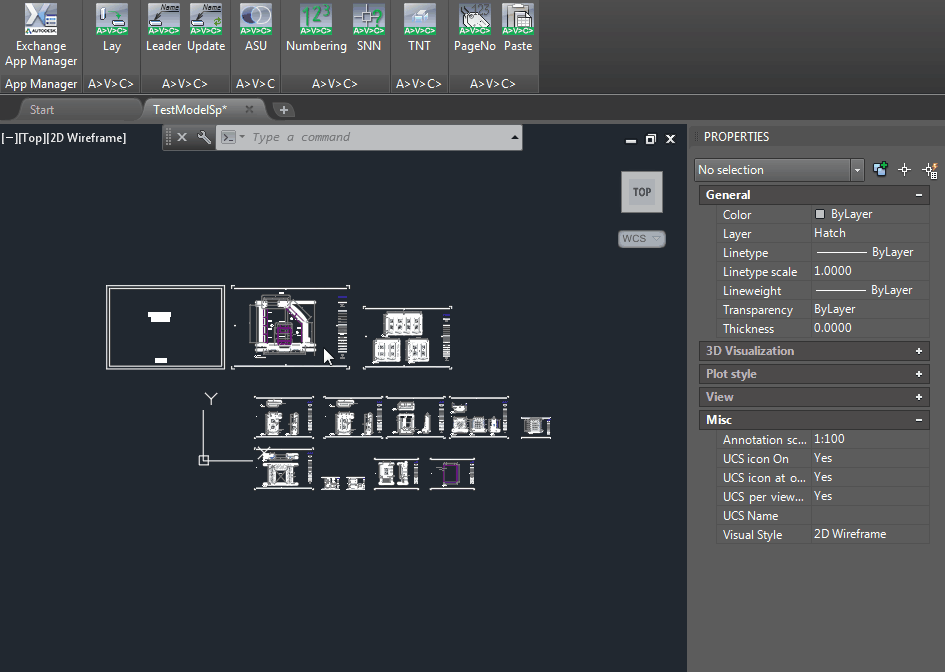Run the PageNo tool
945x672 pixels.
pos(475,28)
